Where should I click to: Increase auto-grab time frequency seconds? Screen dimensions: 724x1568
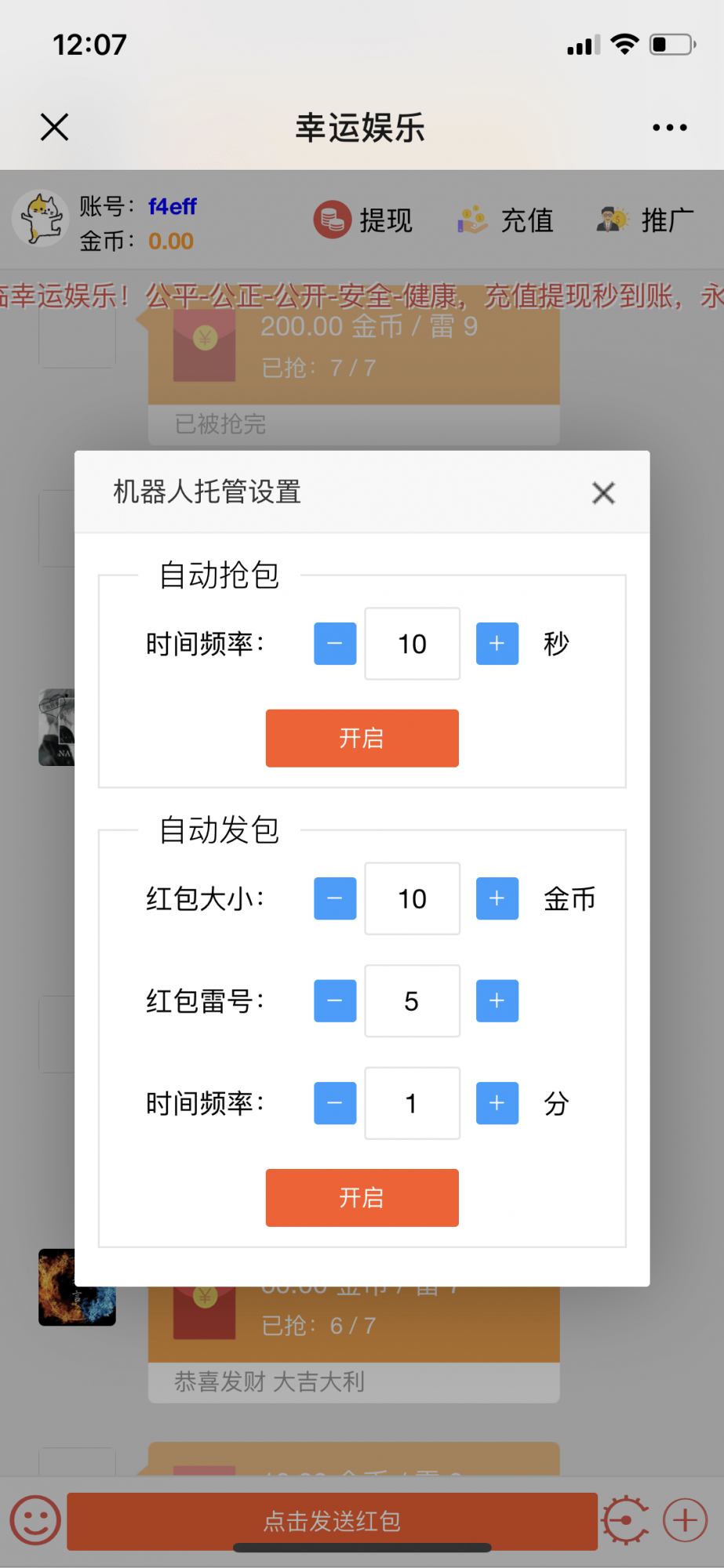click(x=497, y=644)
